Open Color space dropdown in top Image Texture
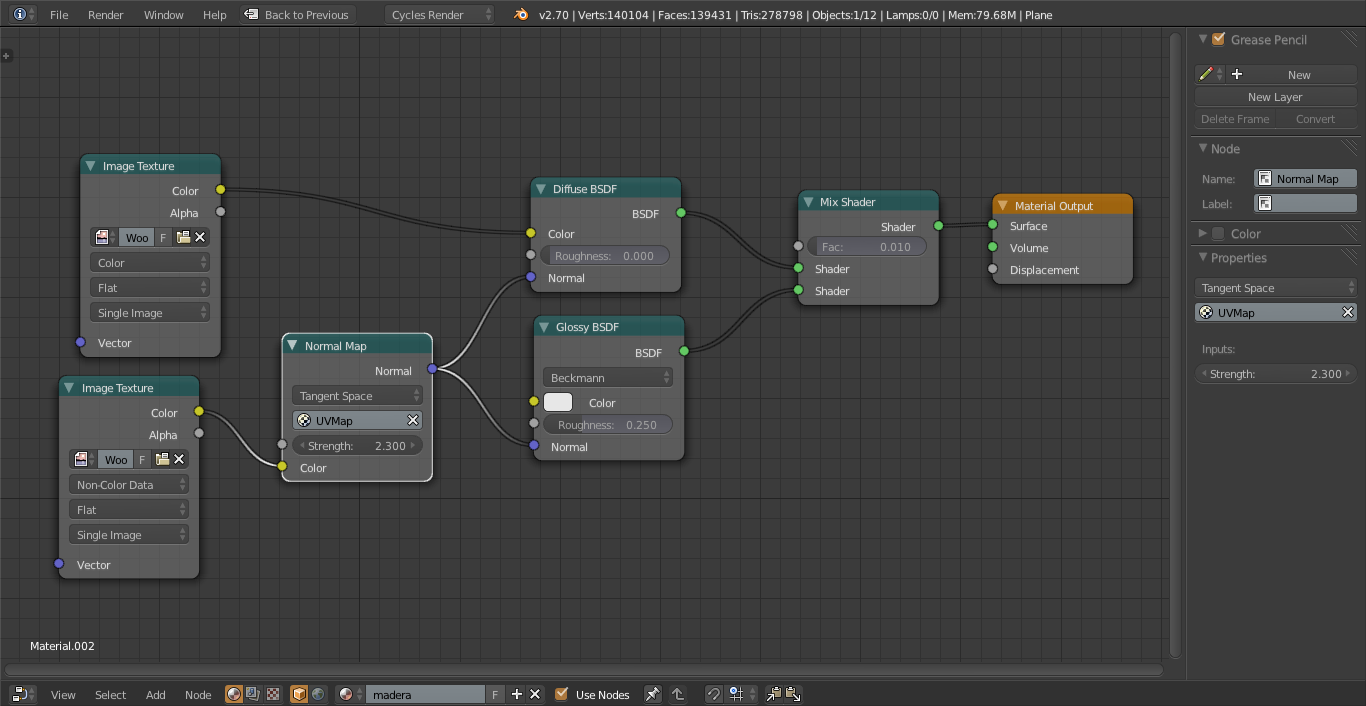This screenshot has width=1366, height=706. (150, 263)
